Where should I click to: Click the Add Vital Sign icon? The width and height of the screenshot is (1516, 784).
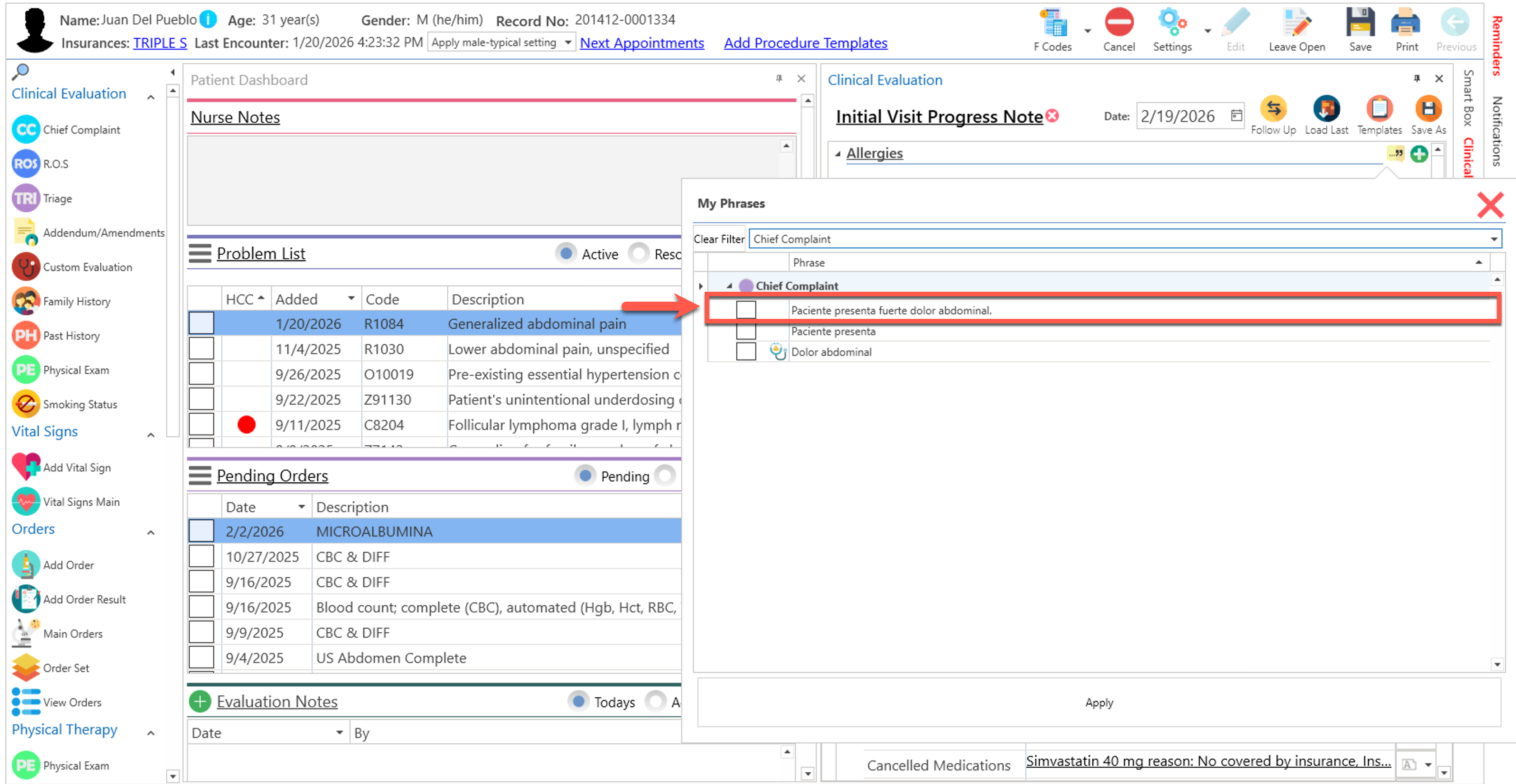coord(27,467)
